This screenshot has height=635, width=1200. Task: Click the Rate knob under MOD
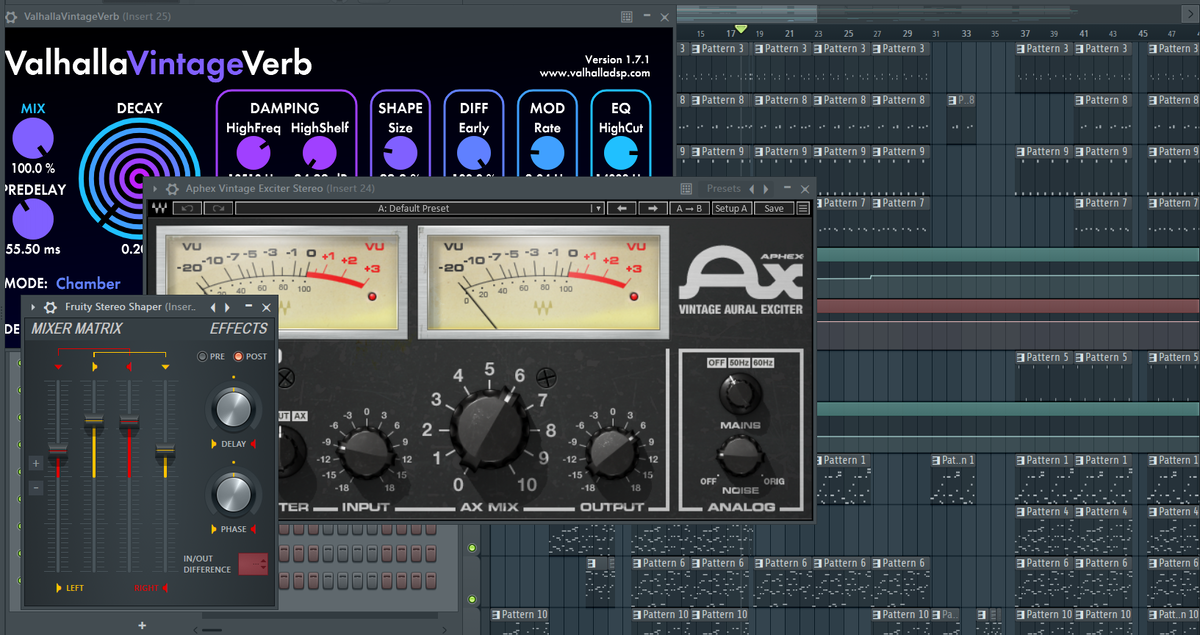547,153
